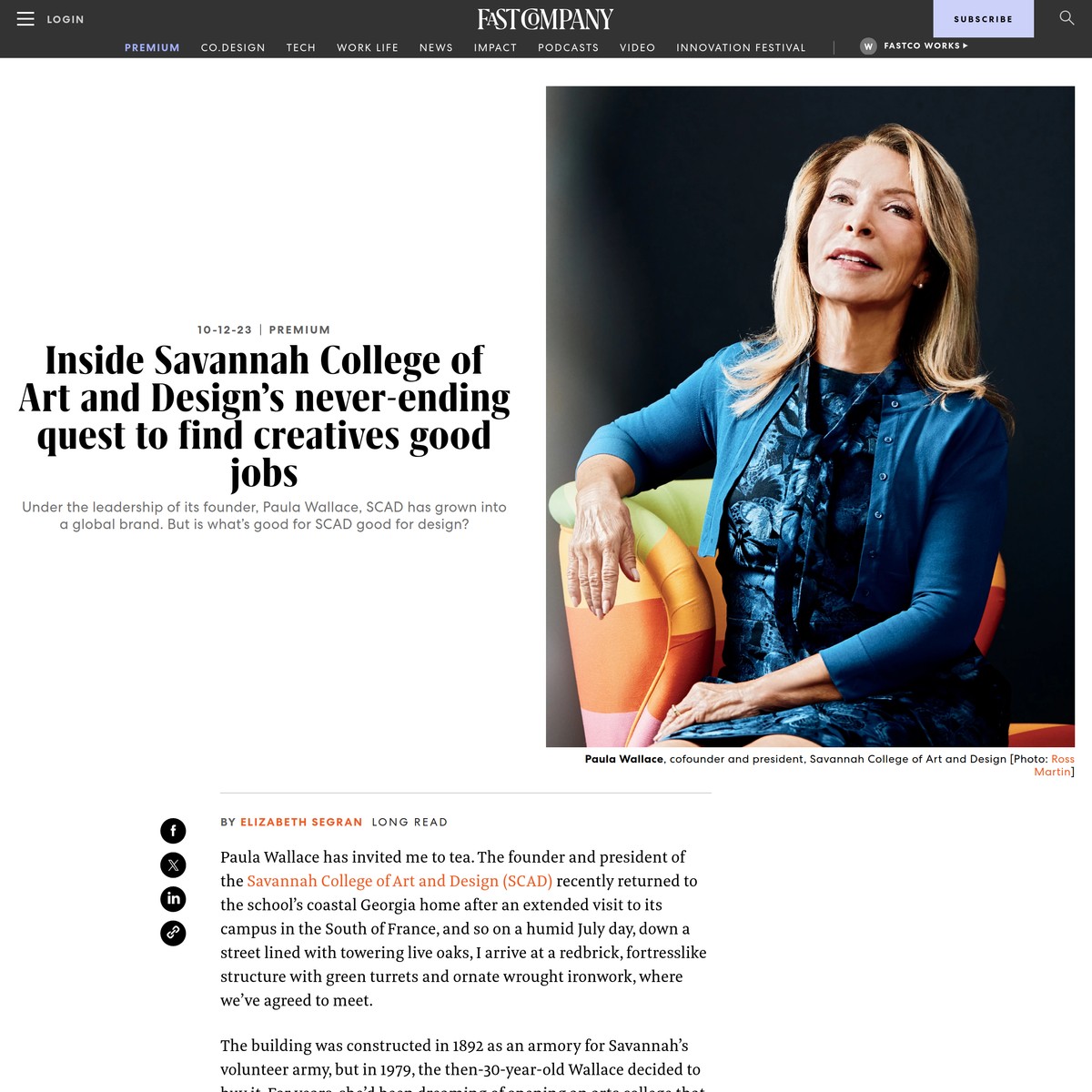Expand FastCo Works arrow menu
Viewport: 1092px width, 1092px height.
(966, 45)
